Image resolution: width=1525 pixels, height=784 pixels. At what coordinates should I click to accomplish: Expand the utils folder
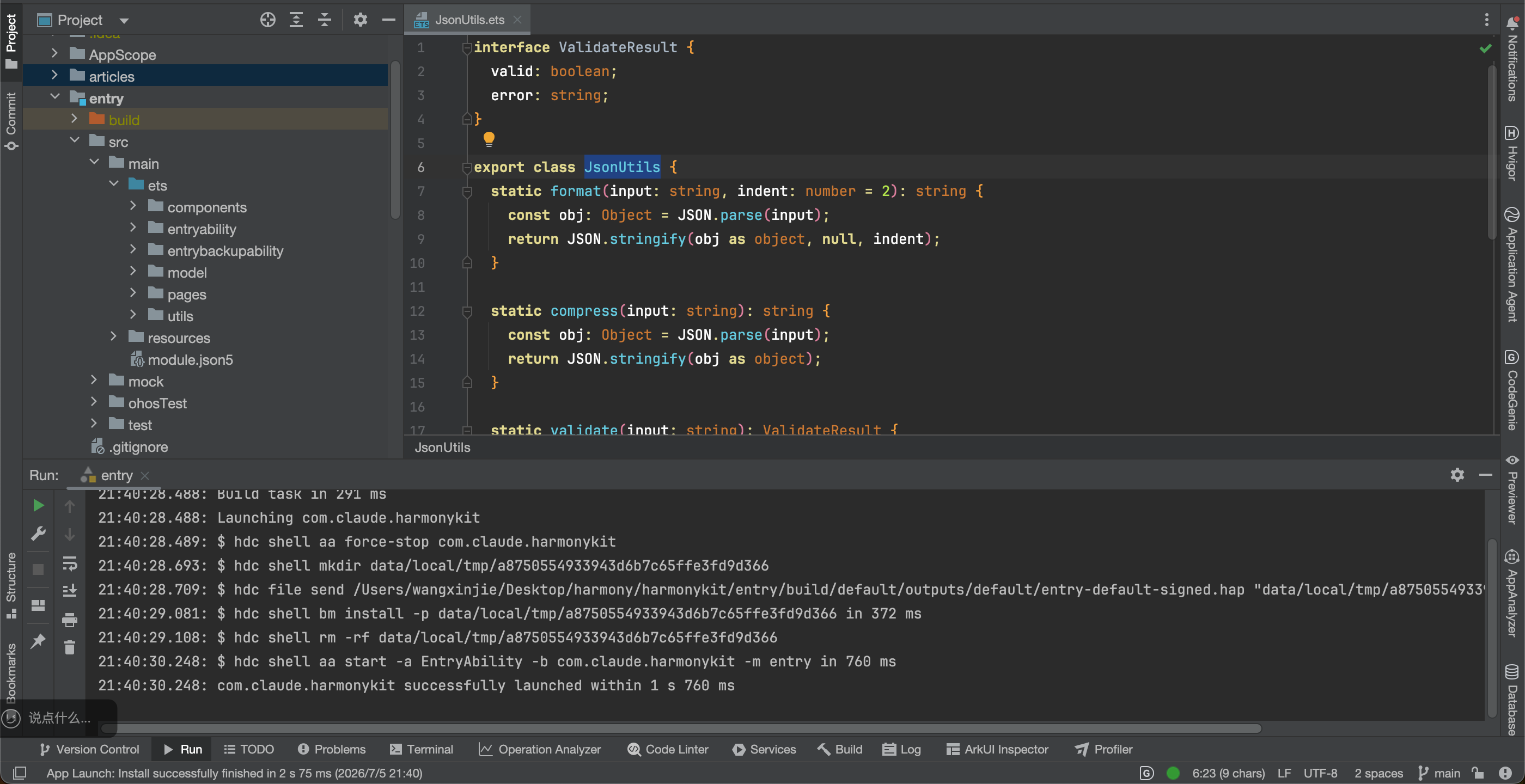pos(133,315)
